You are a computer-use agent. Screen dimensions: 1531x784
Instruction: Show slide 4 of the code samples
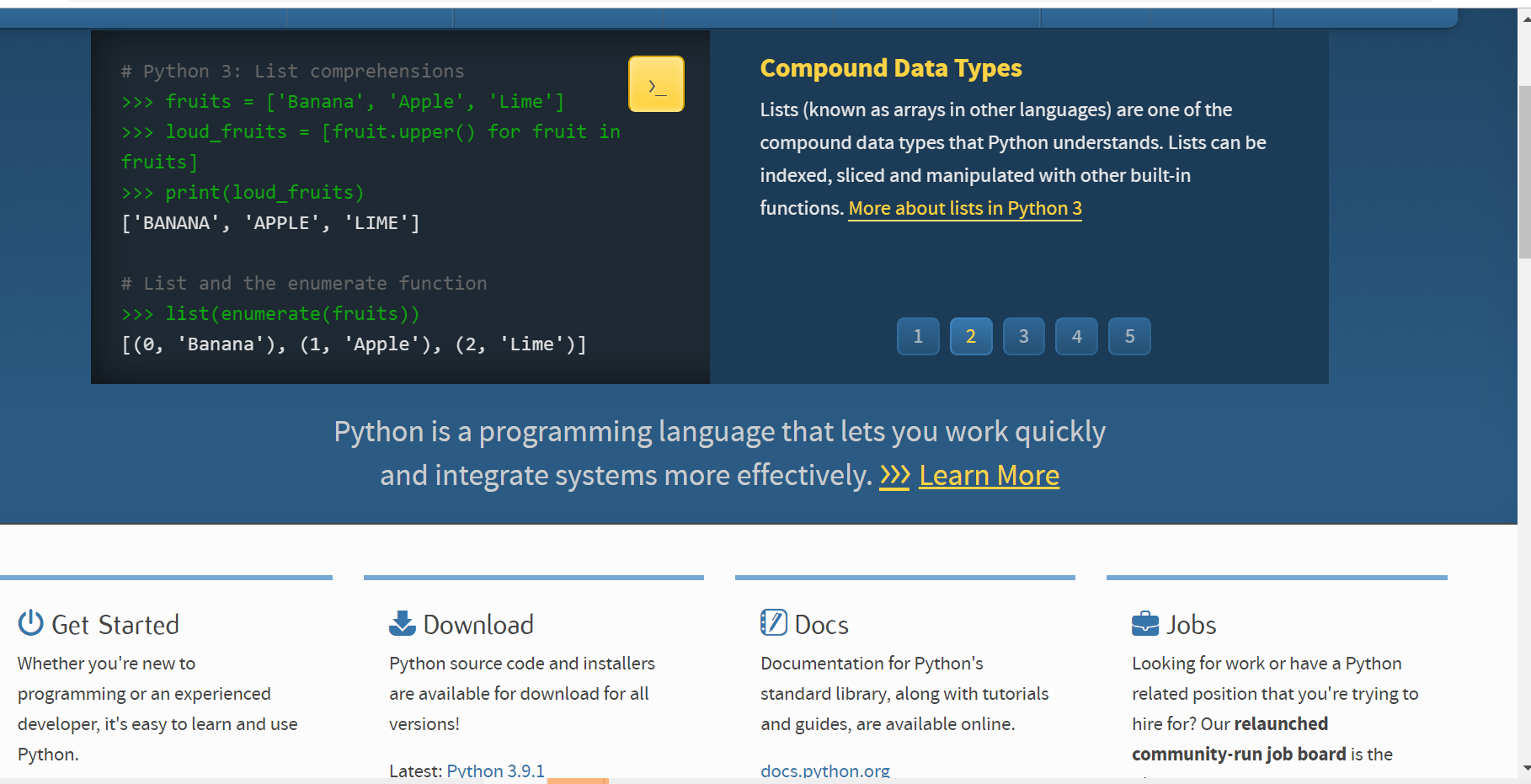[1077, 337]
